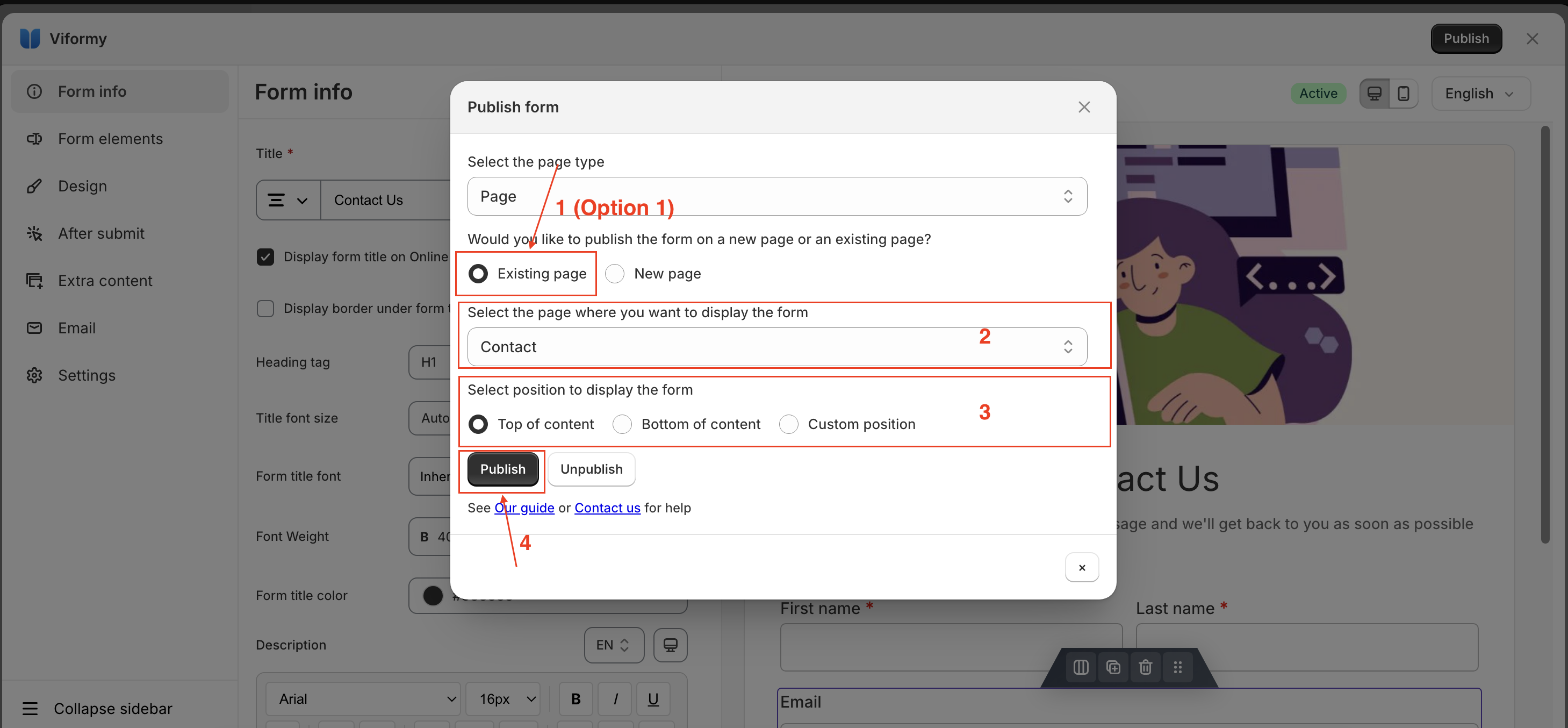Select the New page radio button
The height and width of the screenshot is (728, 1568).
point(615,274)
